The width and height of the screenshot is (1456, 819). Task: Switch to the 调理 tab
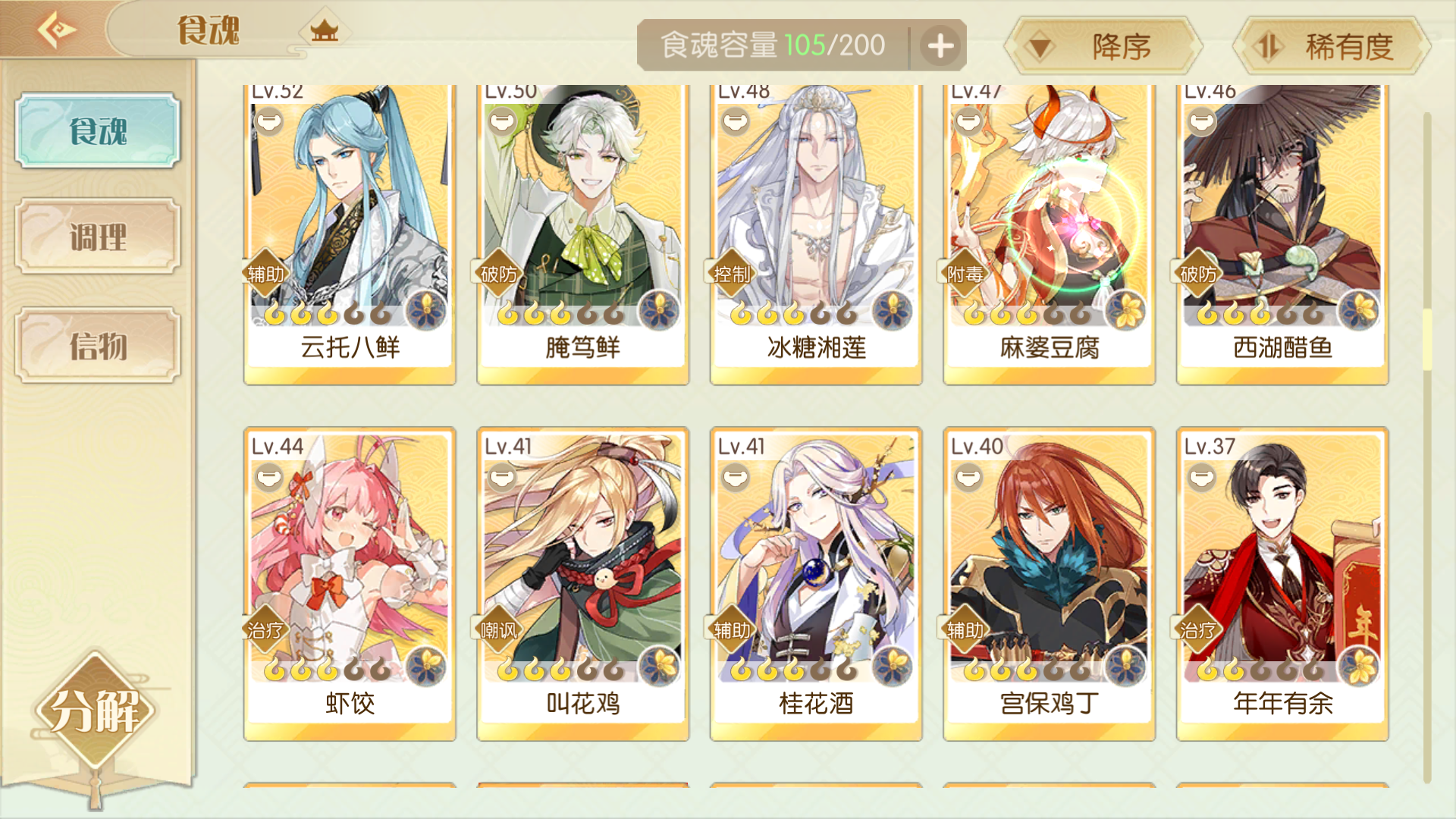(x=98, y=237)
